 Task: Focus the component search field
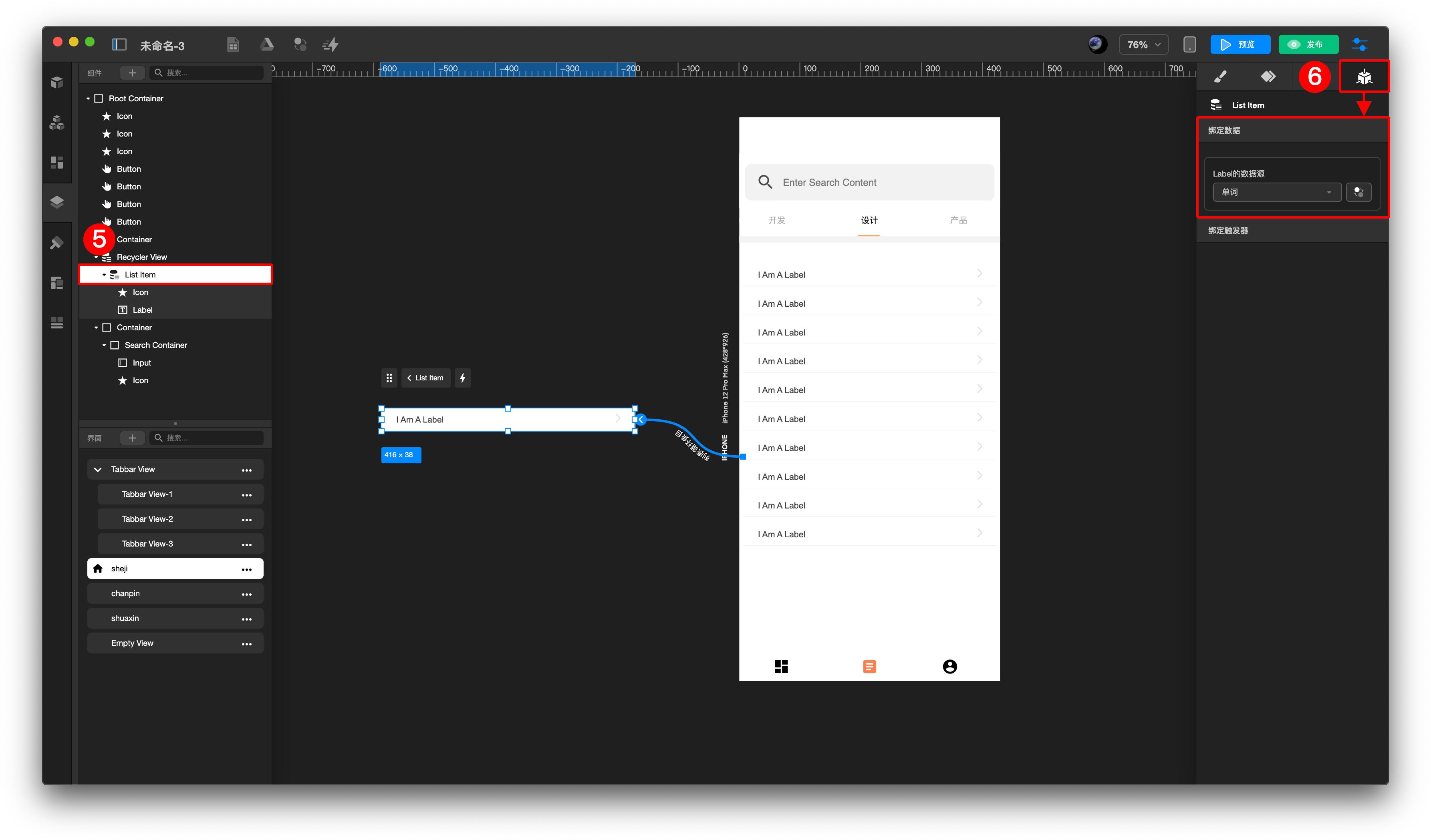coord(207,72)
